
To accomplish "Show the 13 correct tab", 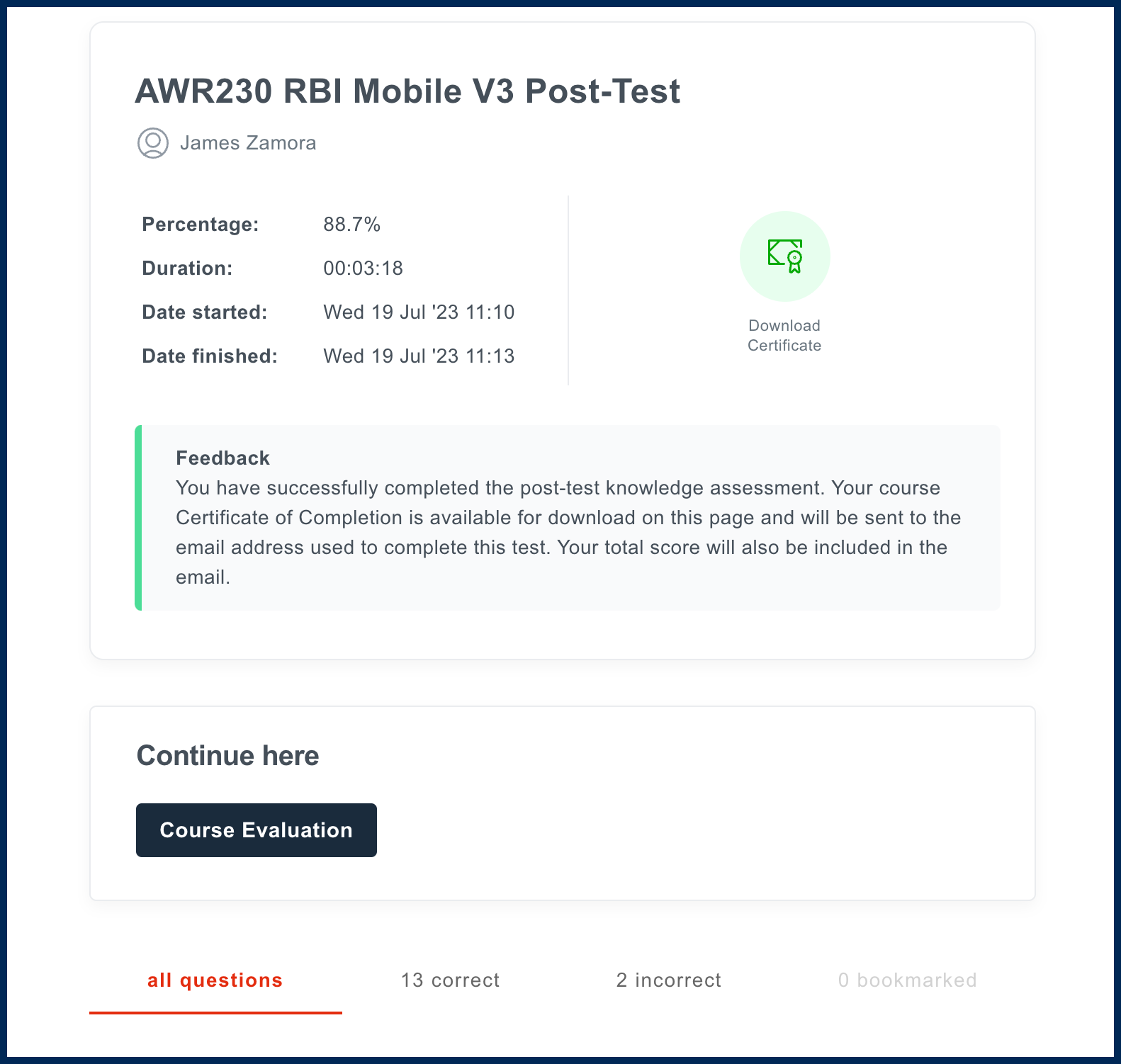I will [x=450, y=980].
